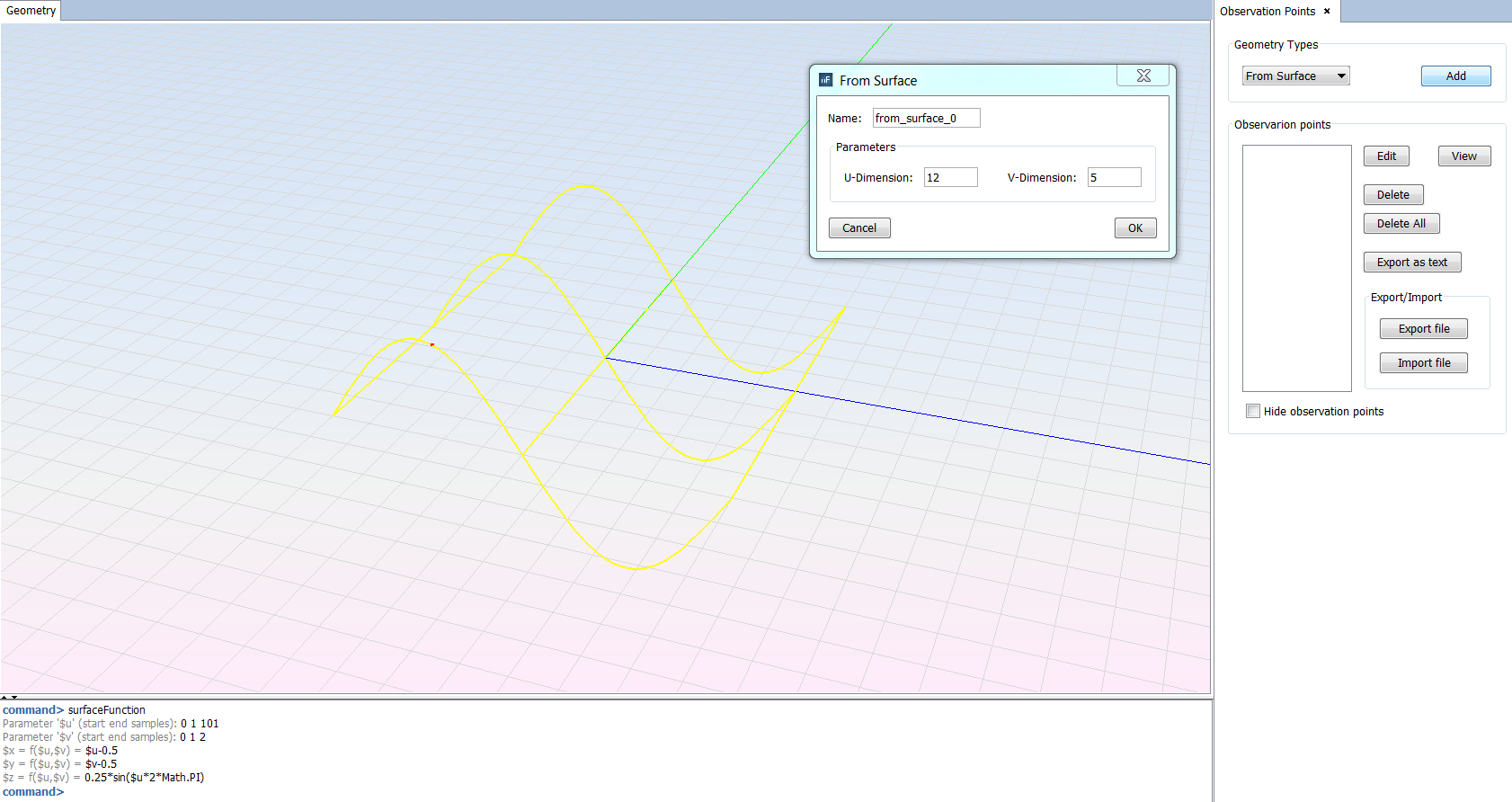Viewport: 1512px width, 802px height.
Task: Click the From Surface dialog title icon
Action: point(825,80)
